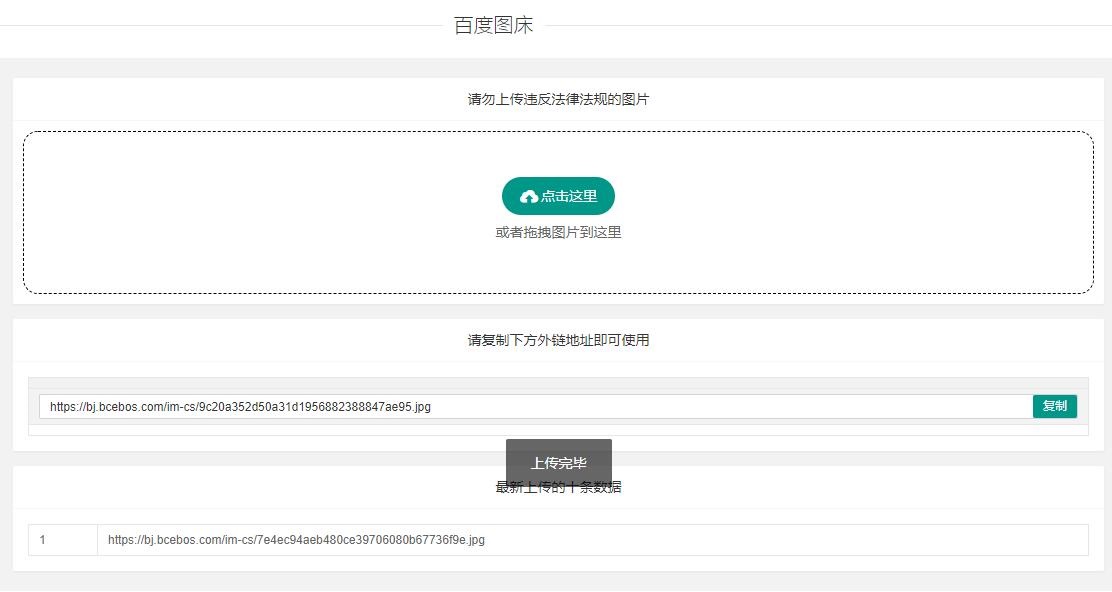
Task: Click the URL ending 7e4ec94aeb480ce39706080b67736f9e.jpg
Action: tap(296, 540)
